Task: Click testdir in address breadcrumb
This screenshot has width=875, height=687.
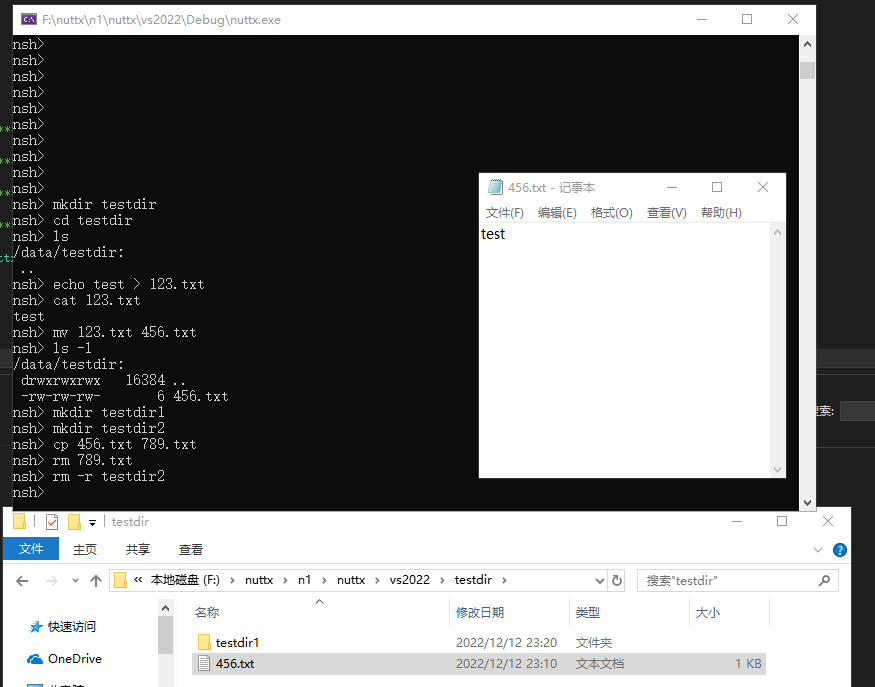Action: point(473,580)
